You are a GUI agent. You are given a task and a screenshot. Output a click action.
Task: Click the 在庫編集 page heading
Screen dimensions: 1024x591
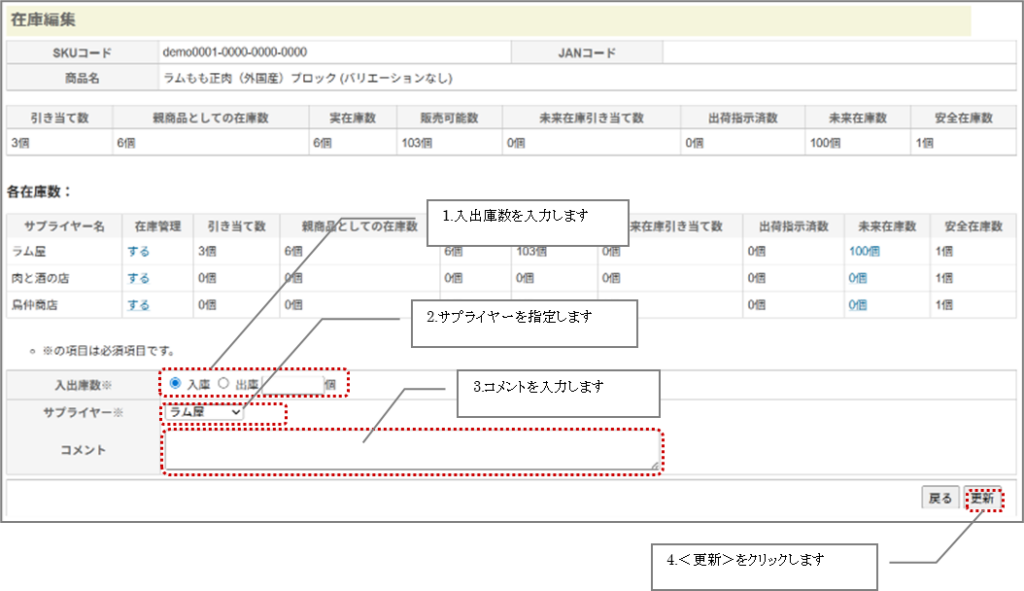click(x=43, y=19)
